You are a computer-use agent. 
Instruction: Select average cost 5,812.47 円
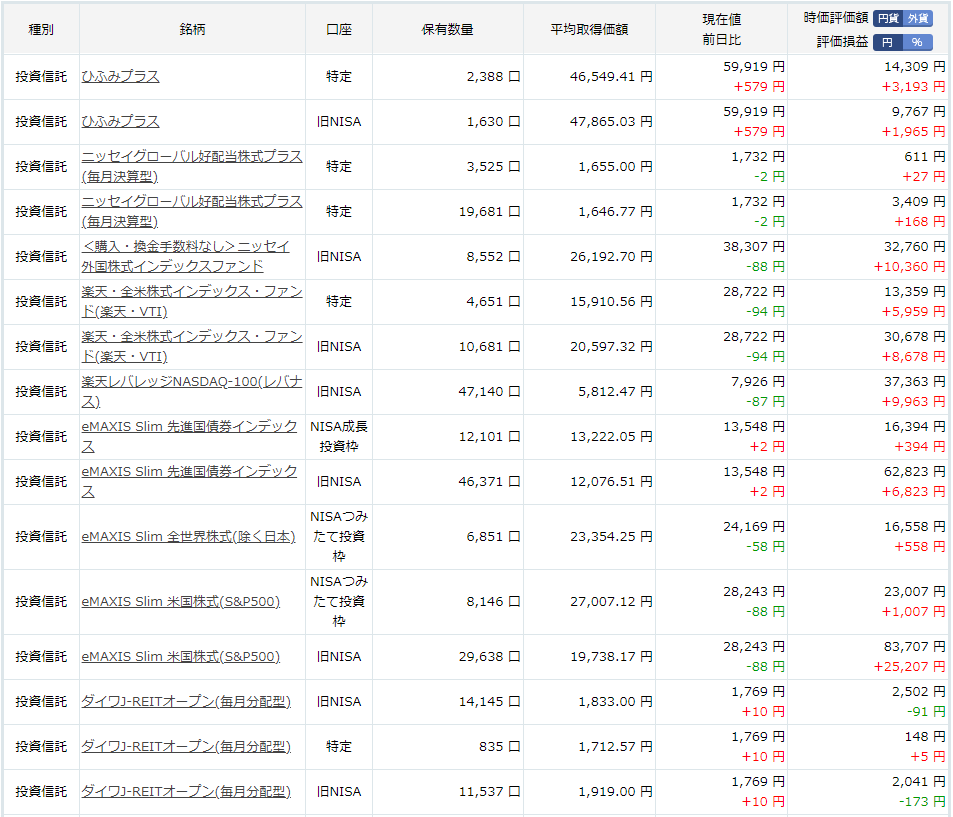(615, 391)
